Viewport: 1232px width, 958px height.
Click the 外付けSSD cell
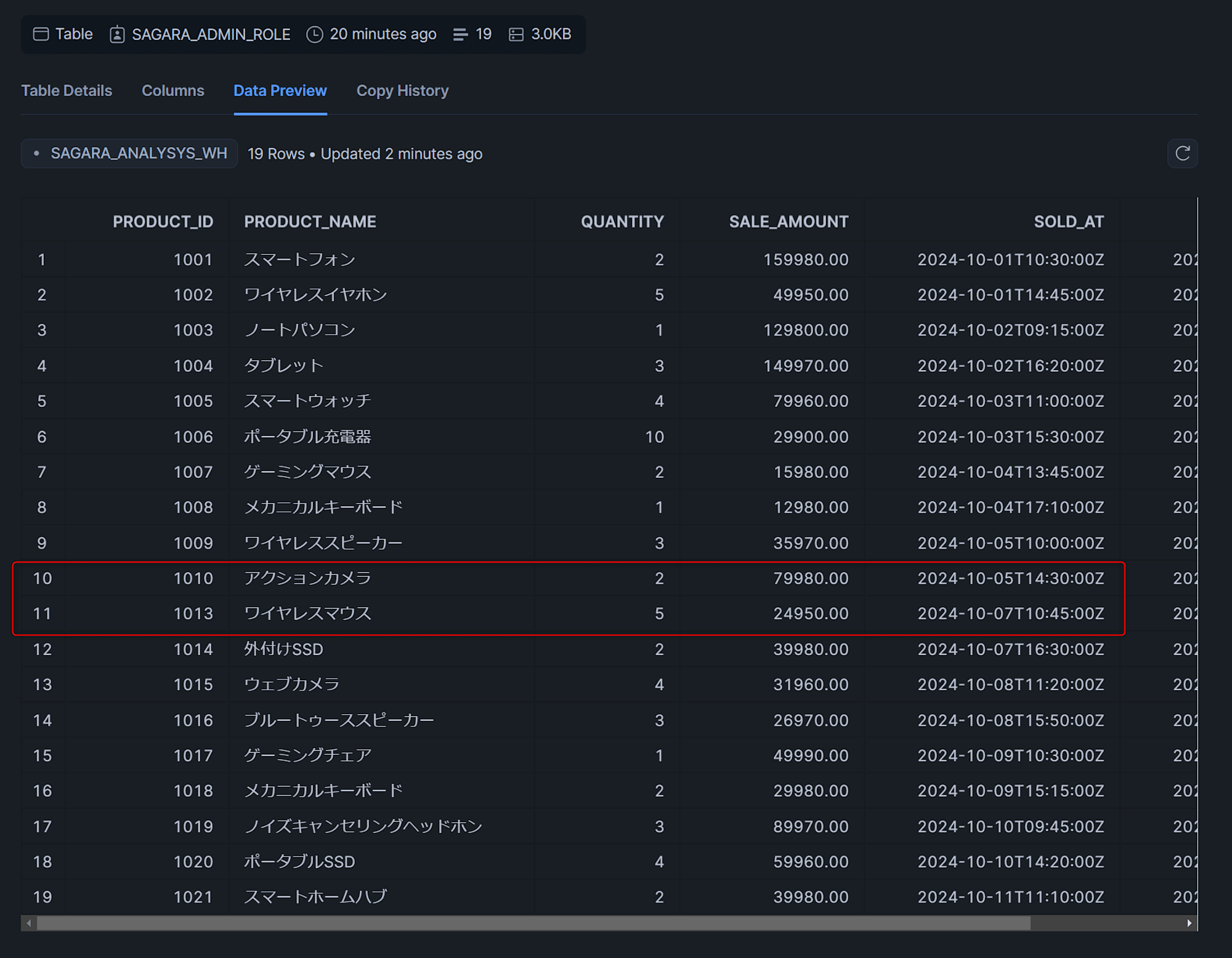pos(283,649)
